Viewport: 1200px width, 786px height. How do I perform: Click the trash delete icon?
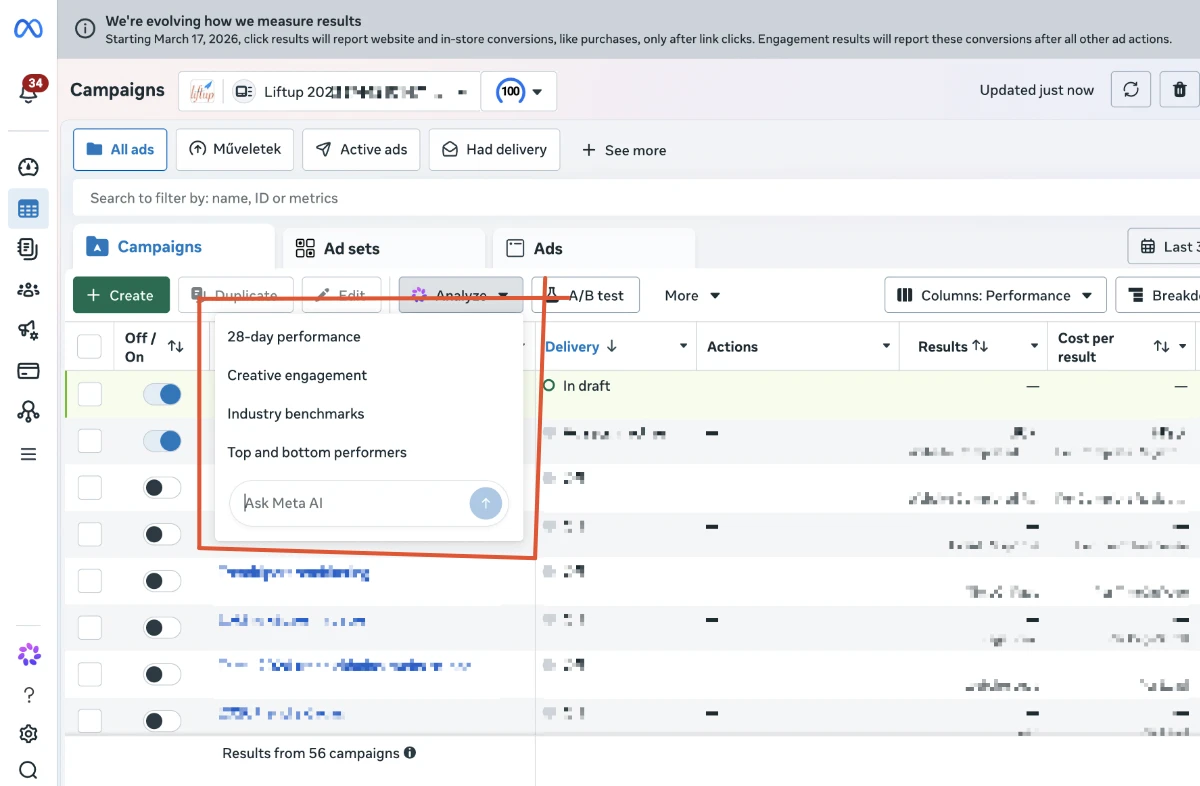point(1180,90)
